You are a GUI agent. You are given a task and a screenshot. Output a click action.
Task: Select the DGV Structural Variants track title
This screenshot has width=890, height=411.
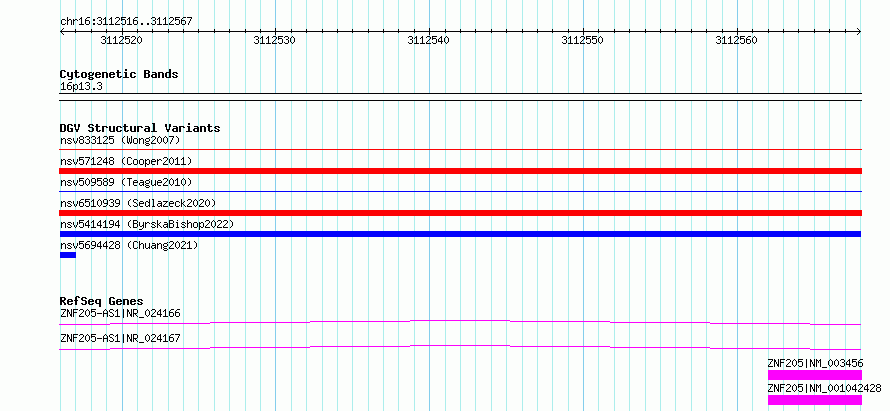pos(140,128)
